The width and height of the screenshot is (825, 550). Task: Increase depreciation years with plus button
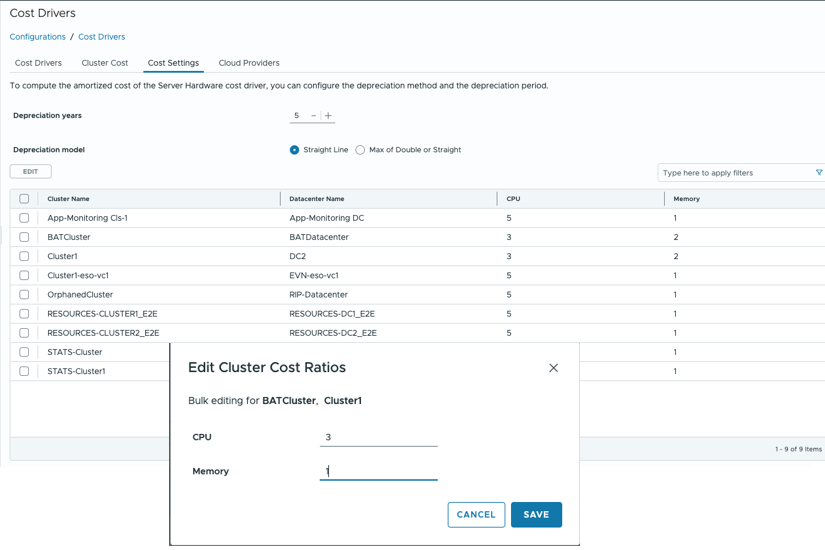pyautogui.click(x=328, y=115)
